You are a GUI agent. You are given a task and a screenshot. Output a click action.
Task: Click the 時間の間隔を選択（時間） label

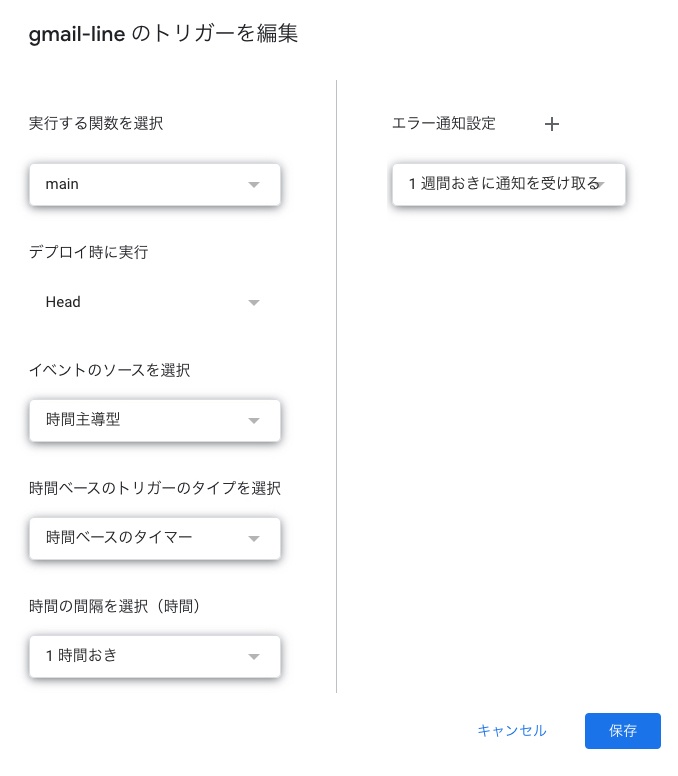point(117,606)
